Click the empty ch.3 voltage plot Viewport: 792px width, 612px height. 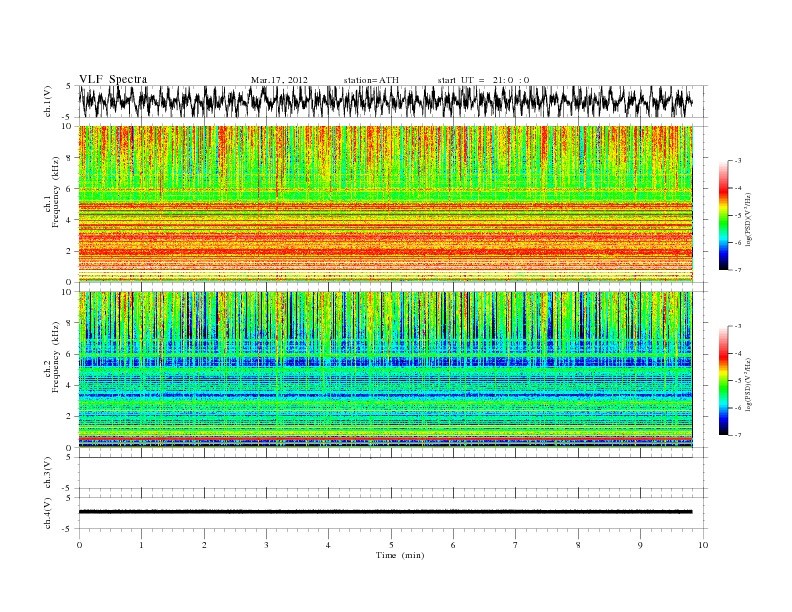point(392,473)
